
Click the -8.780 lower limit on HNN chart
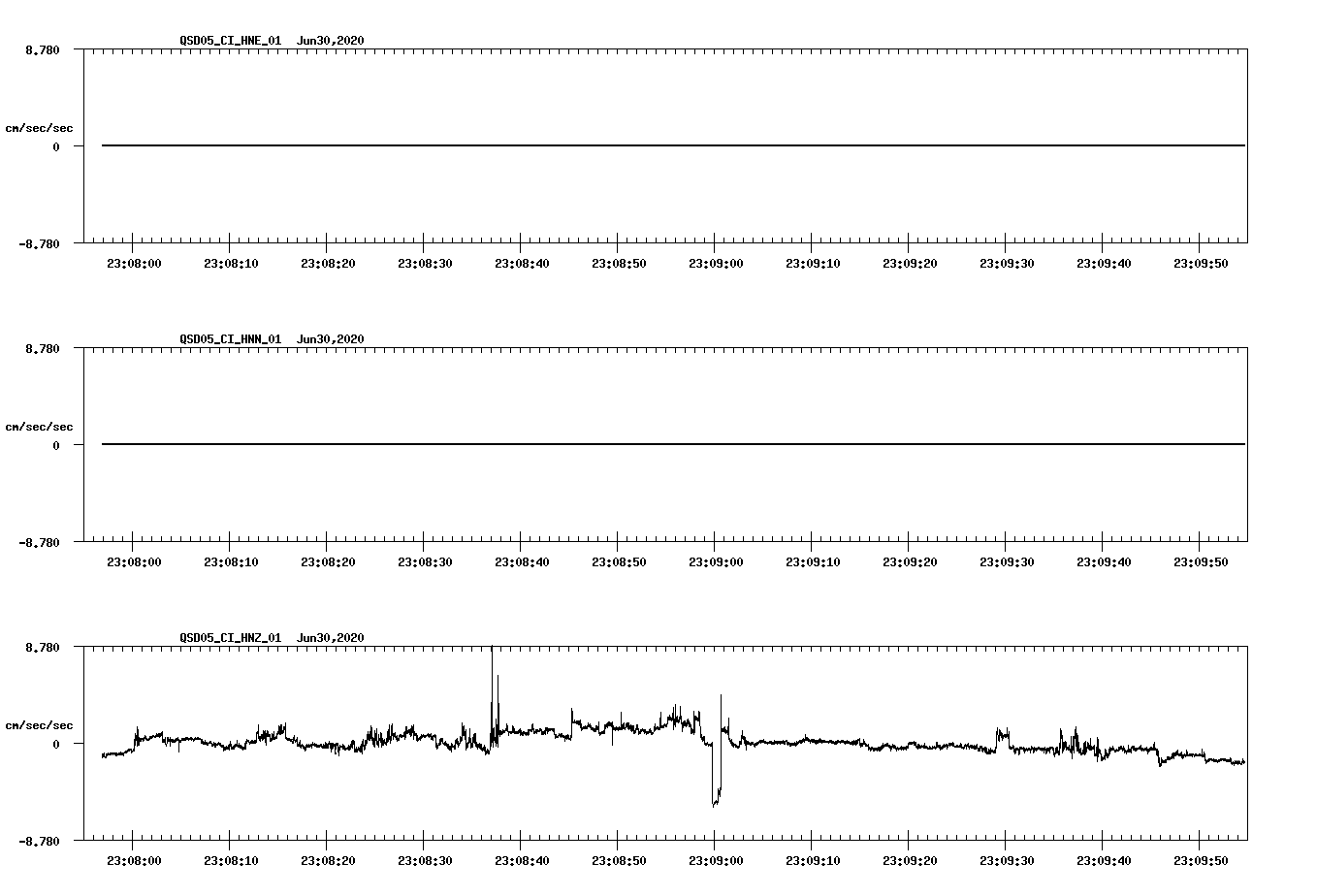[x=39, y=542]
